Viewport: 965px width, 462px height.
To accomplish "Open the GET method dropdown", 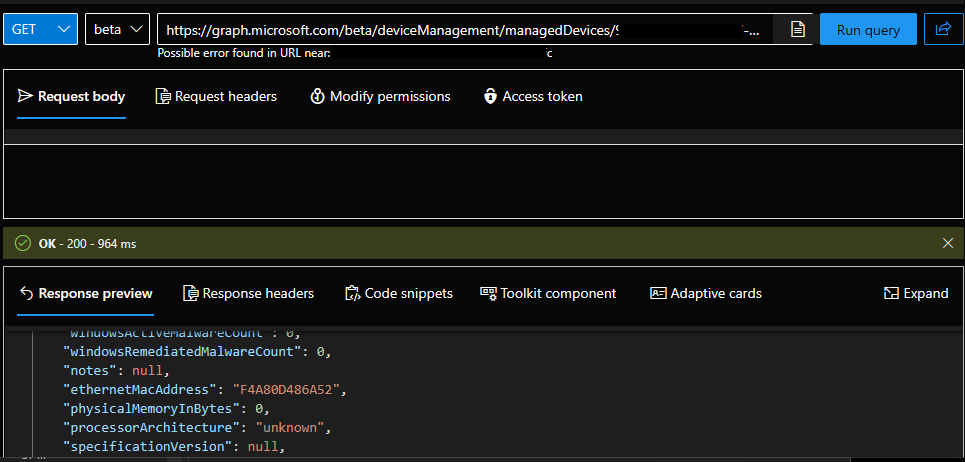I will (40, 29).
